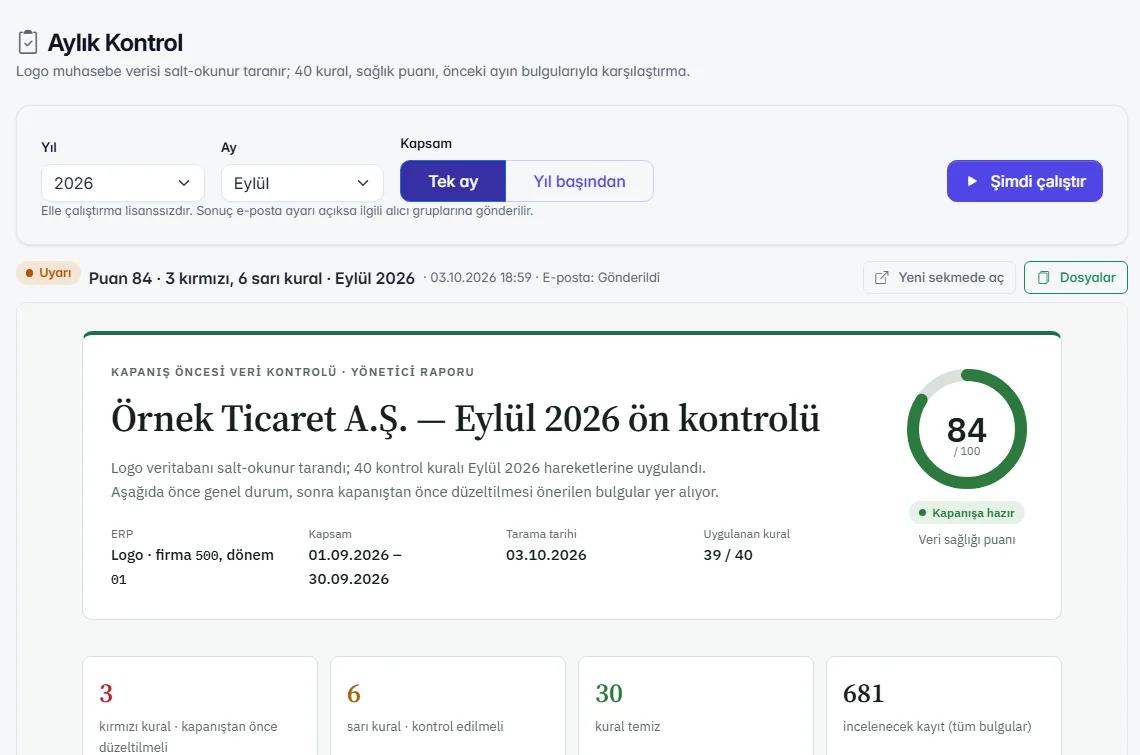Click the 30 kural temiz card
Screen dimensions: 1140x755
pyautogui.click(x=696, y=706)
